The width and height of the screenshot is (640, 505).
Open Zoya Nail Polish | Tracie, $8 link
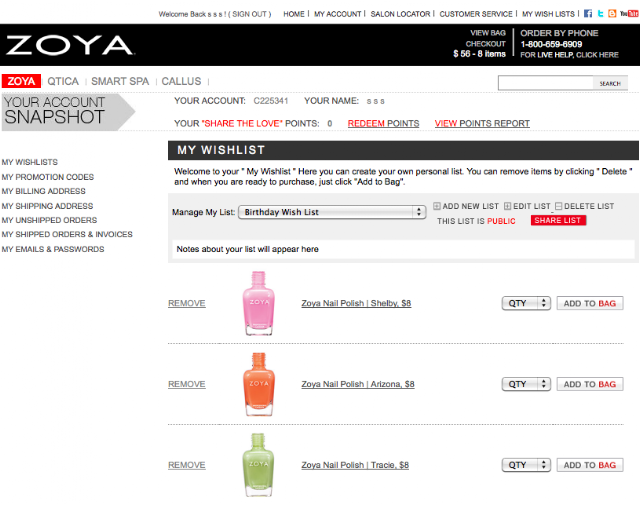point(355,465)
